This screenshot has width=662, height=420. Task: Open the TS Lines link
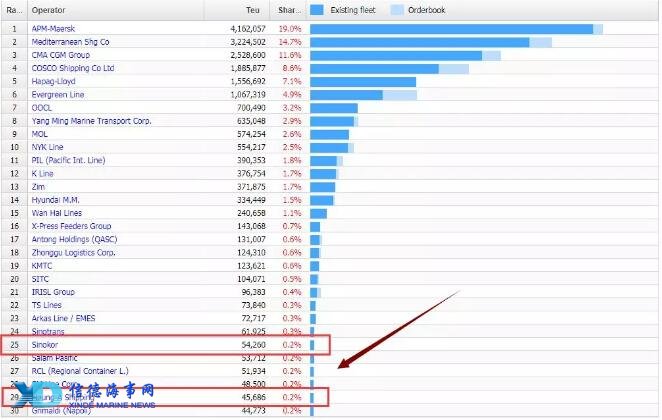(46, 305)
